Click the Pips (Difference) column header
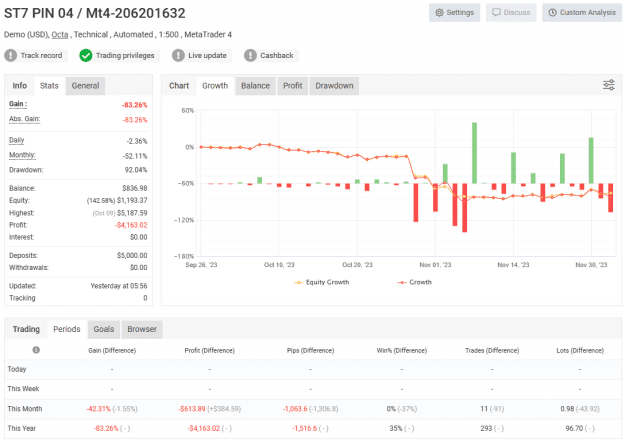 coord(311,350)
